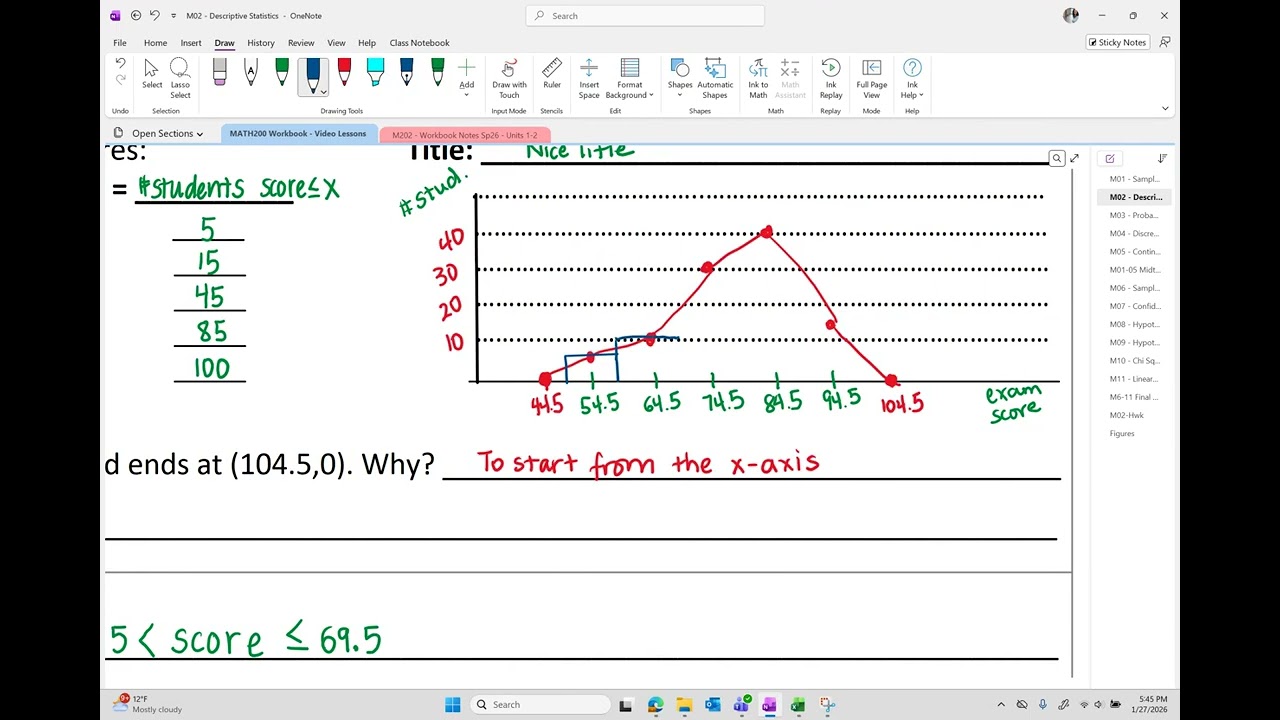
Task: Open Excel from taskbar
Action: 798,705
